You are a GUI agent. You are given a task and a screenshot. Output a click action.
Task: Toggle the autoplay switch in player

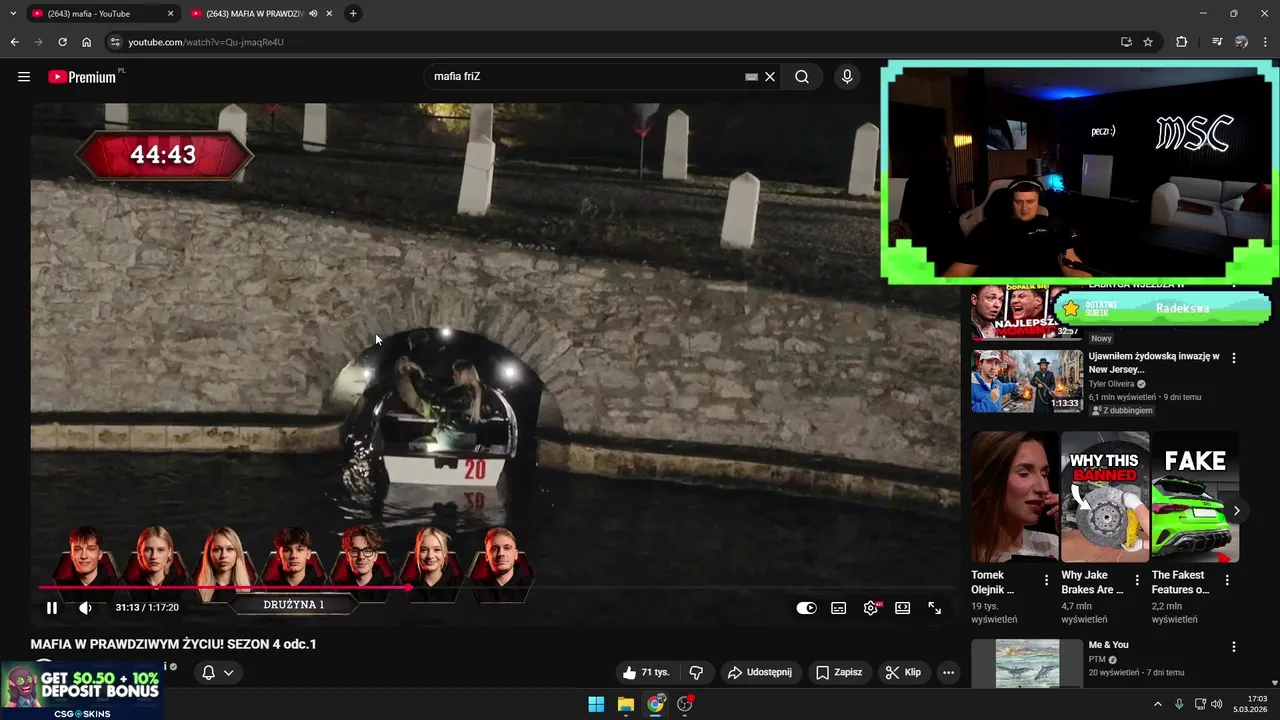click(806, 607)
